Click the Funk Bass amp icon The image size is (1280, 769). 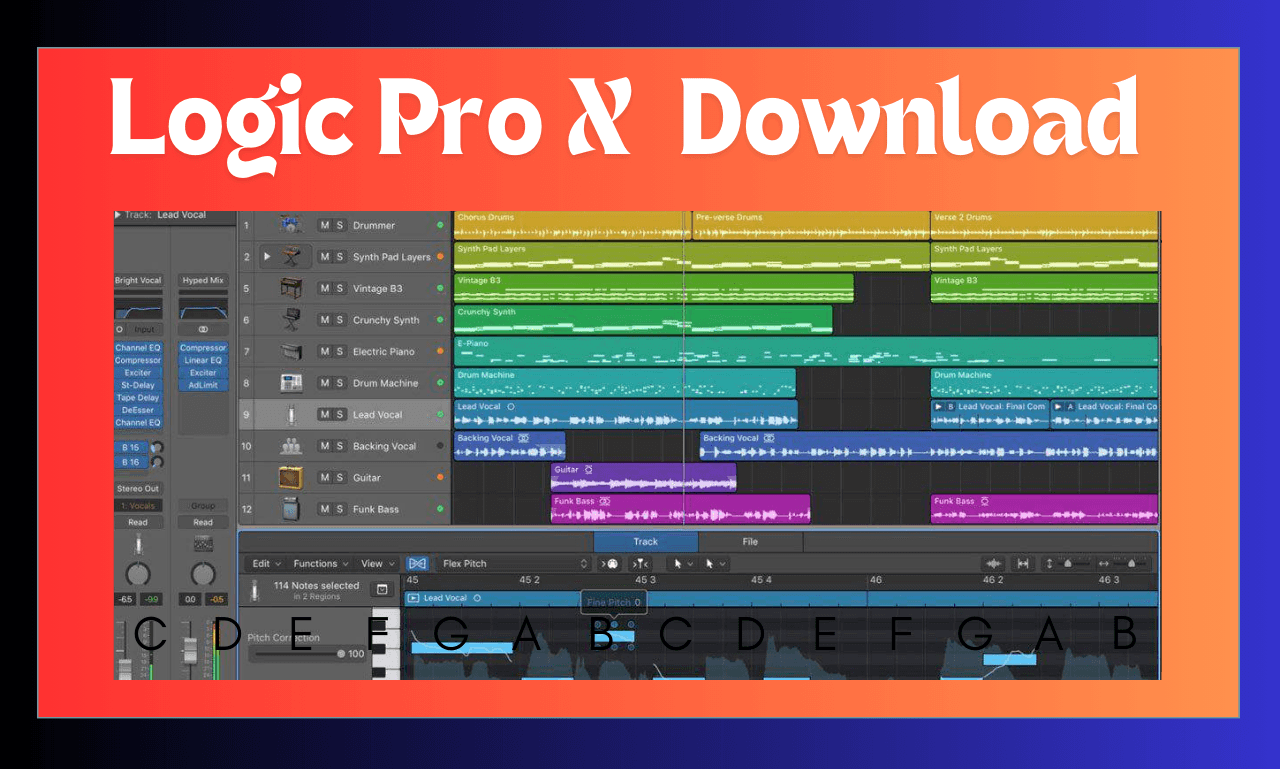[290, 509]
